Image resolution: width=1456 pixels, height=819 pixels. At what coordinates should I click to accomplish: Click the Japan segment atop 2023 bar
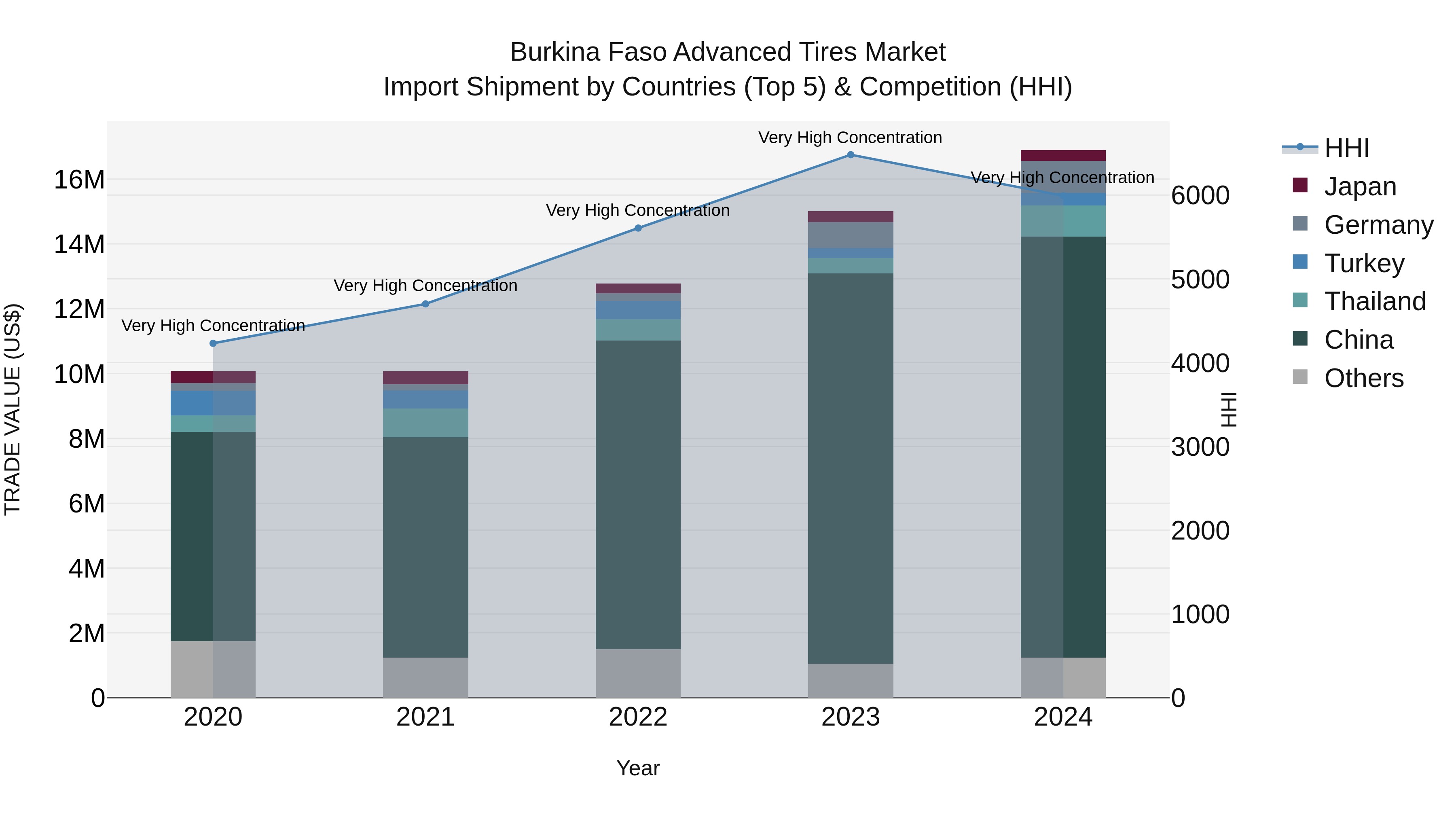click(851, 216)
